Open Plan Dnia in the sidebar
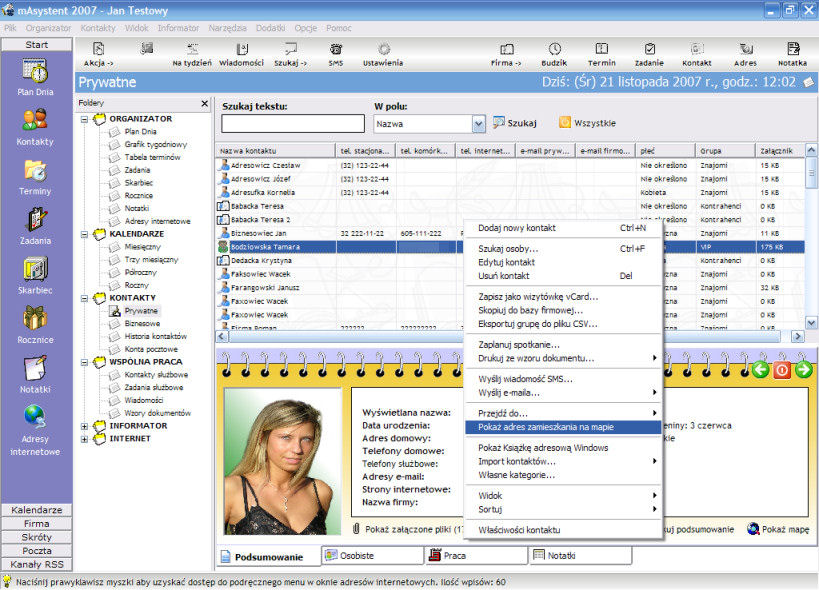Image resolution: width=819 pixels, height=590 pixels. pos(35,77)
